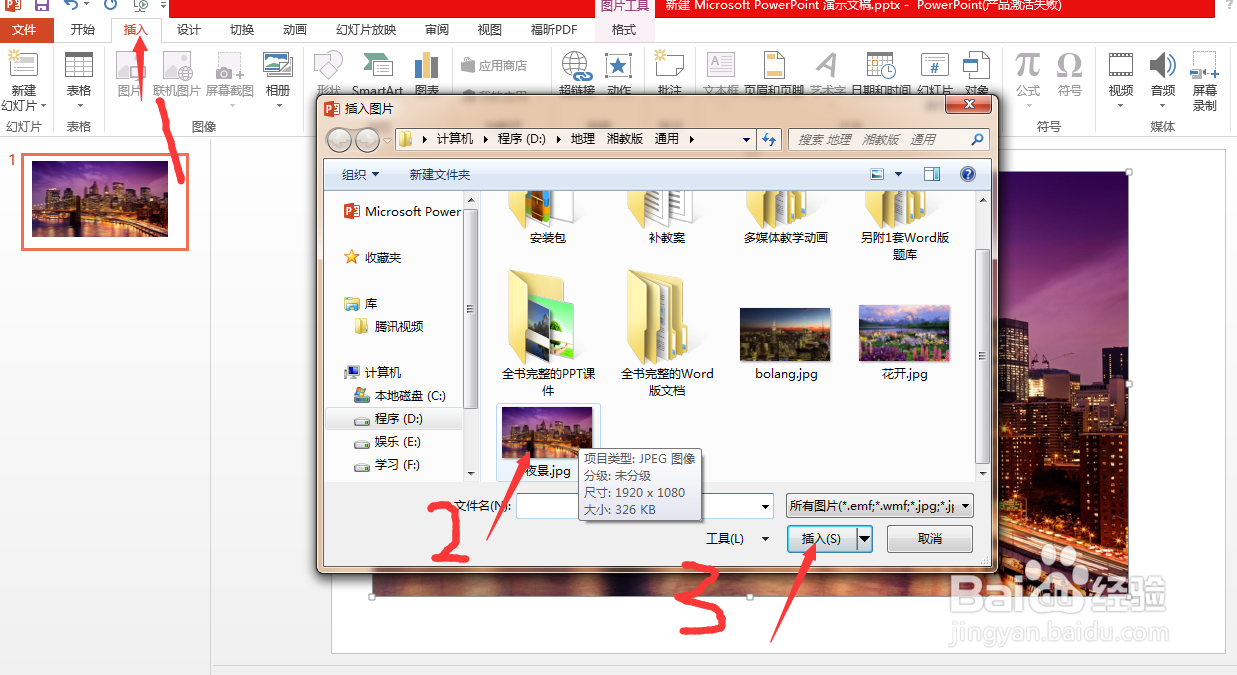Open the File (文件) tab
Viewport: 1237px width, 675px height.
24,30
